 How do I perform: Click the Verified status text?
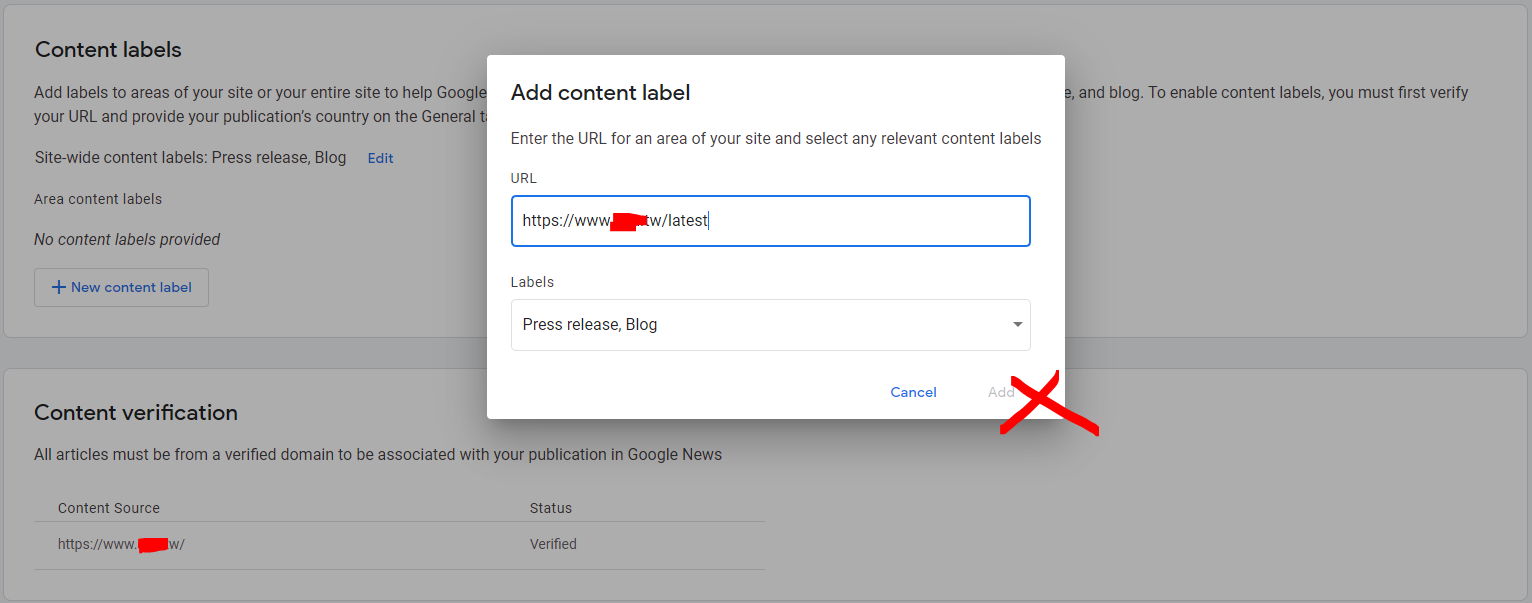(553, 545)
